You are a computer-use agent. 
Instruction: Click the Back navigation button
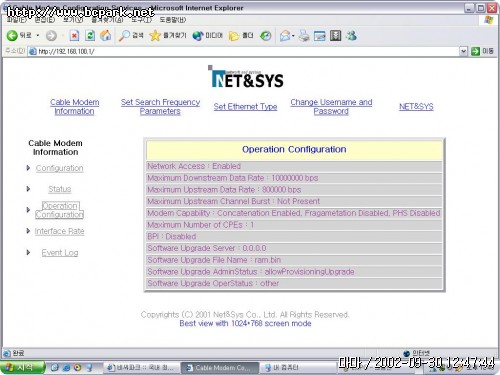(19, 35)
